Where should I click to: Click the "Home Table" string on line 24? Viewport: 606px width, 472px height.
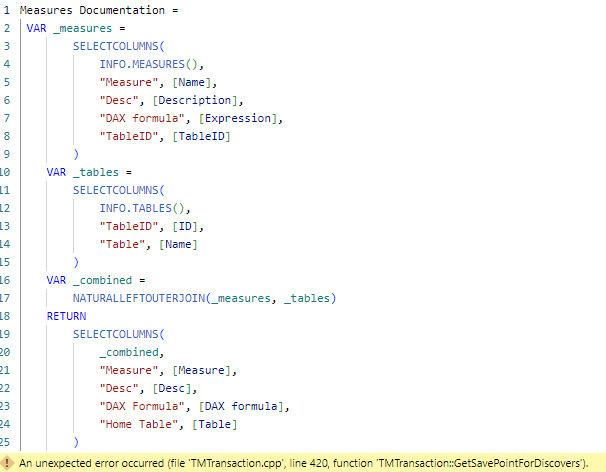pos(139,424)
